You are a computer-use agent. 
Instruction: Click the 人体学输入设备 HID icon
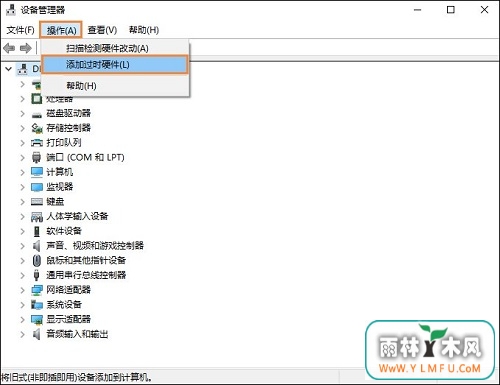point(37,216)
